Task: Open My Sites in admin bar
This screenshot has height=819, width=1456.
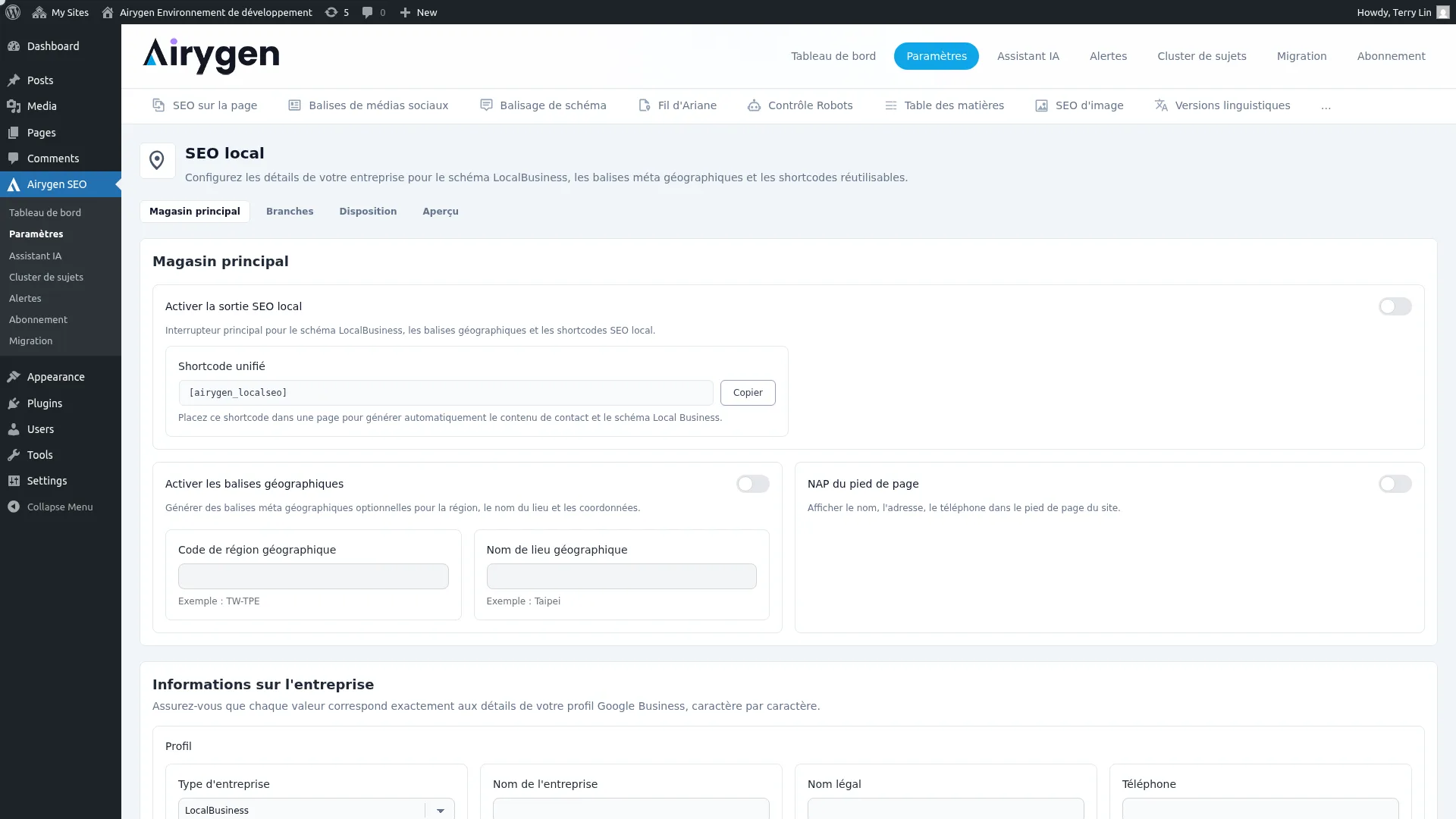Action: 61,12
